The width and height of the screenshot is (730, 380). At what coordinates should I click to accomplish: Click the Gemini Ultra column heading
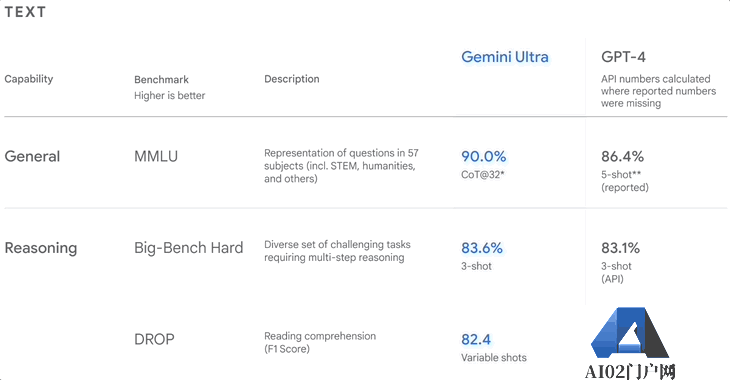505,57
